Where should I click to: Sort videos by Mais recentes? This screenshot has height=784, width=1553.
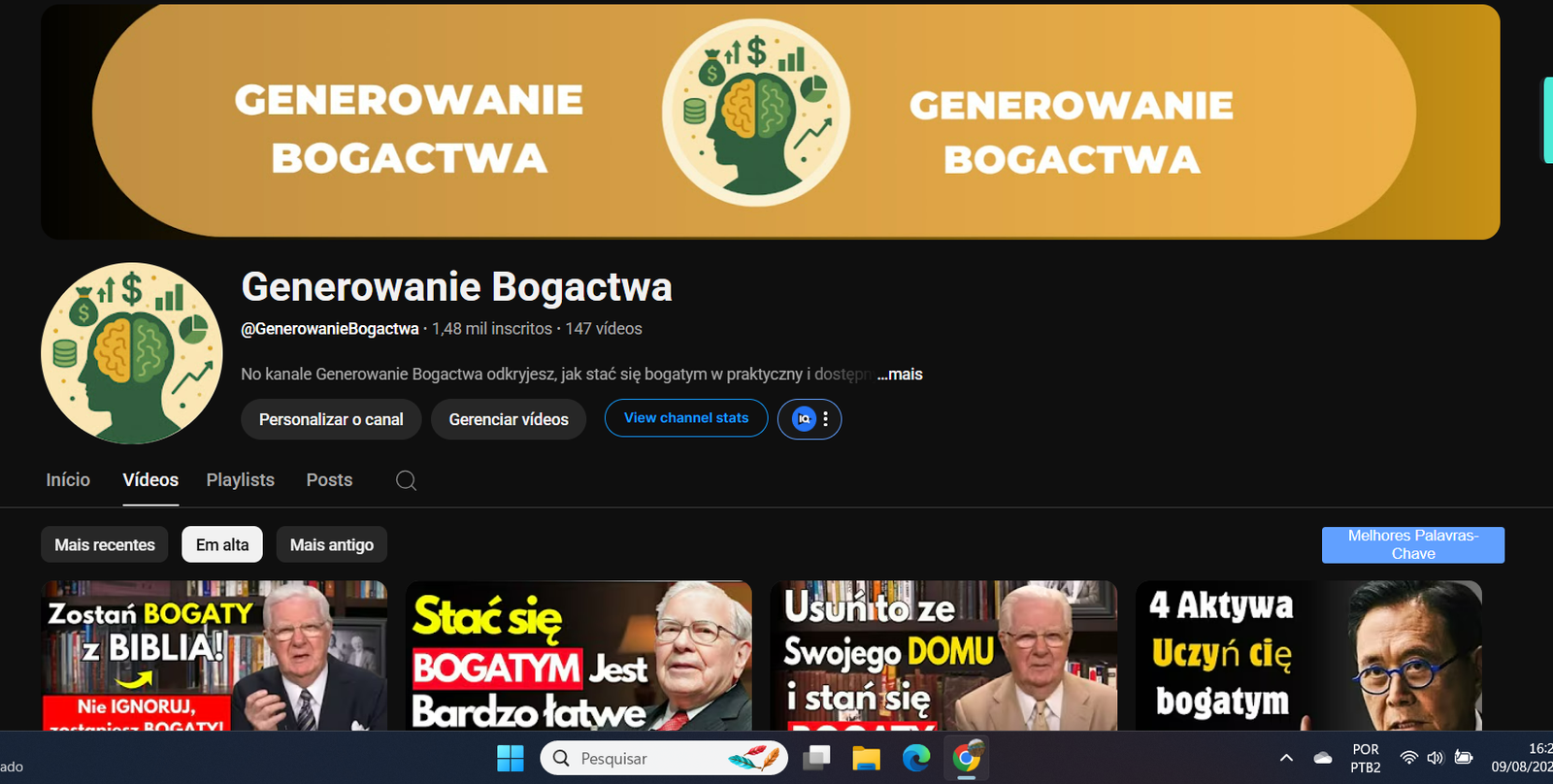(105, 545)
